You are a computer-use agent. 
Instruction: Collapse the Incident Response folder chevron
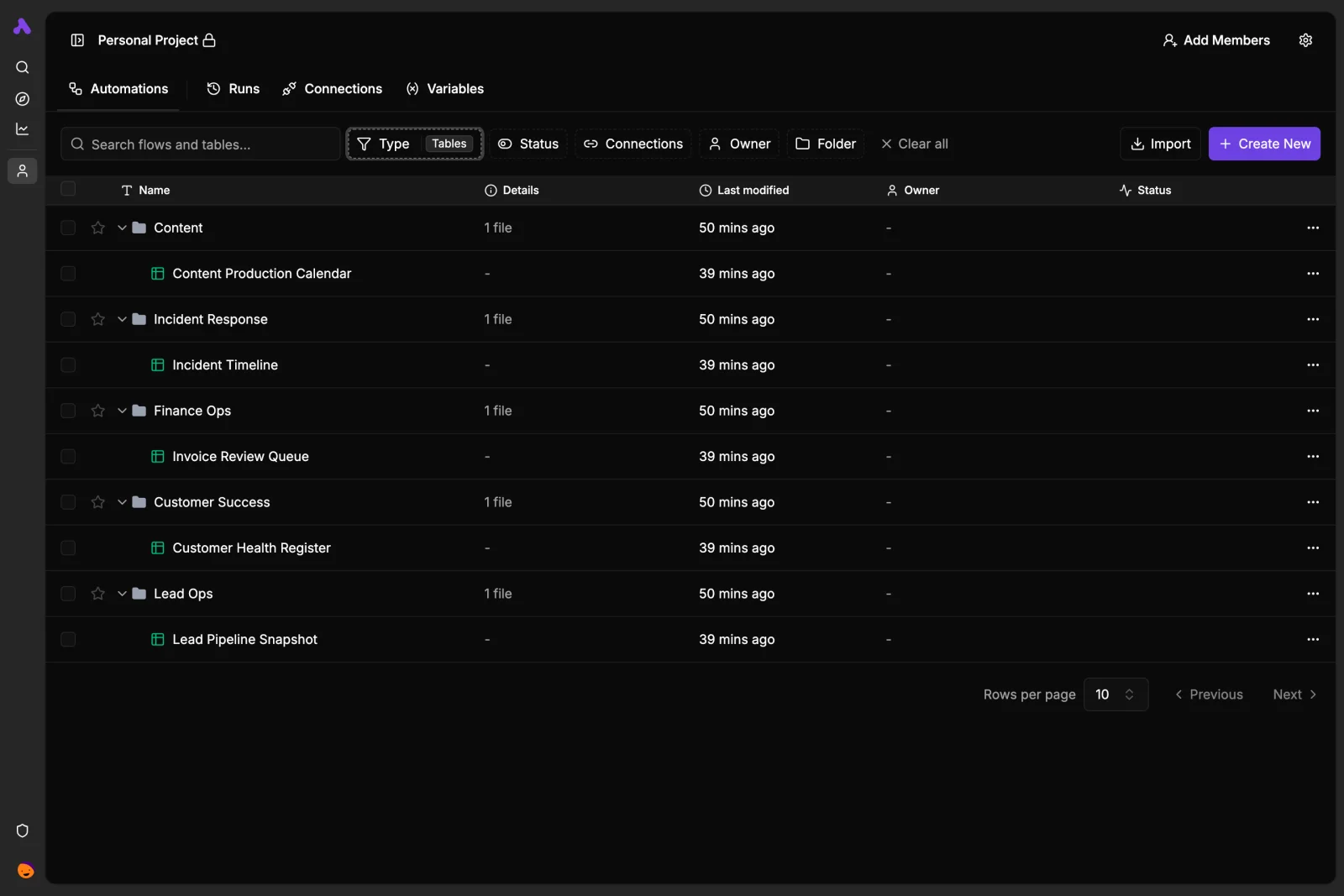[x=122, y=319]
